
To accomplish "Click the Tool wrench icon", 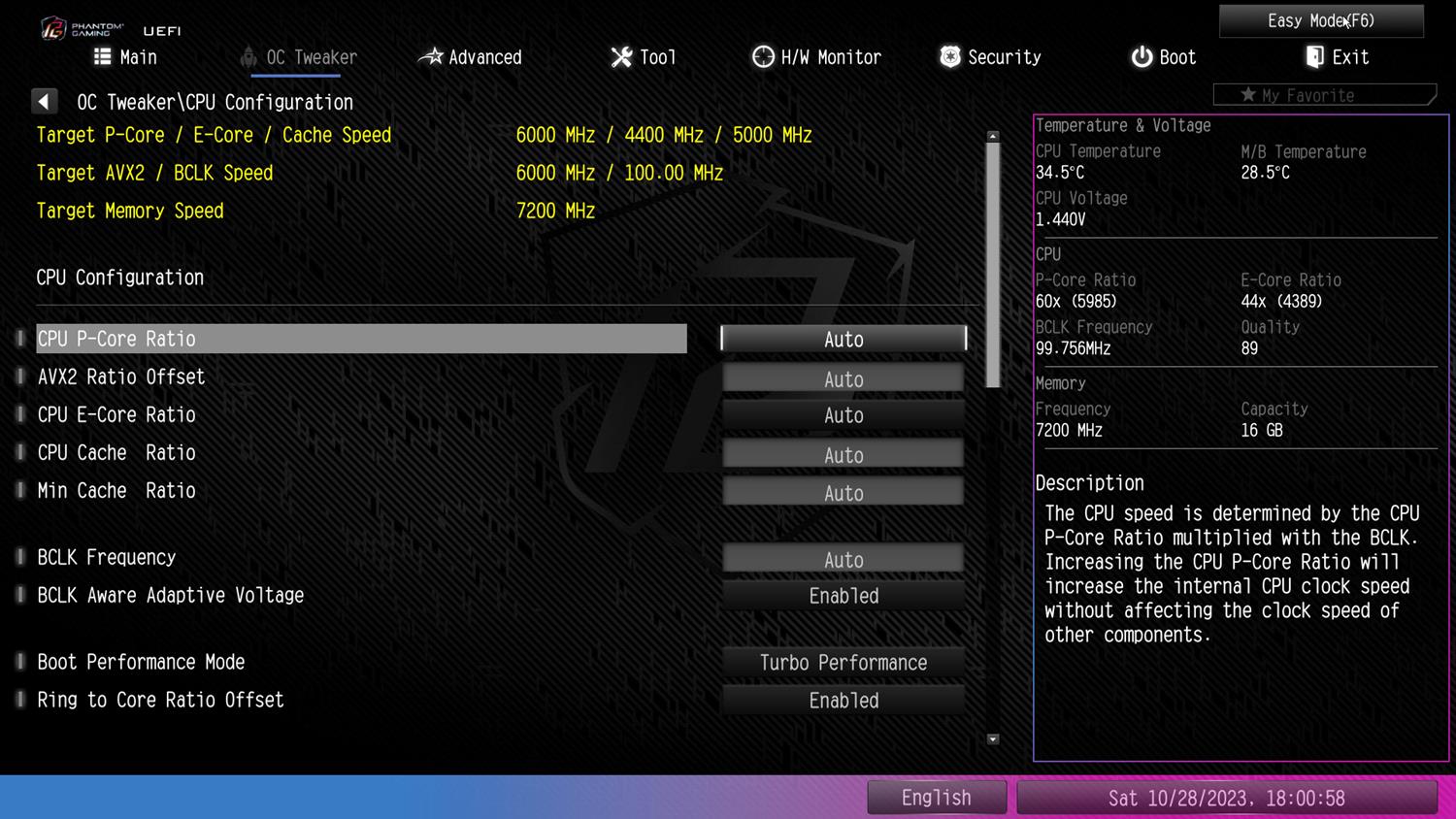I will (x=621, y=57).
